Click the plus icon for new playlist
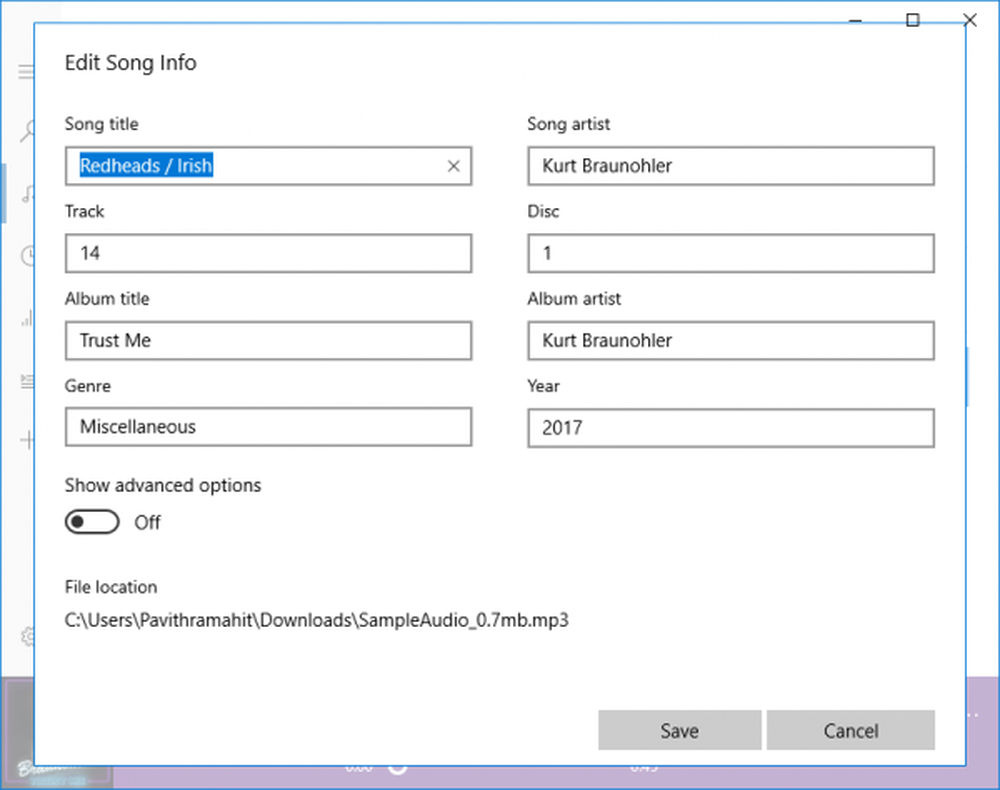 27,439
